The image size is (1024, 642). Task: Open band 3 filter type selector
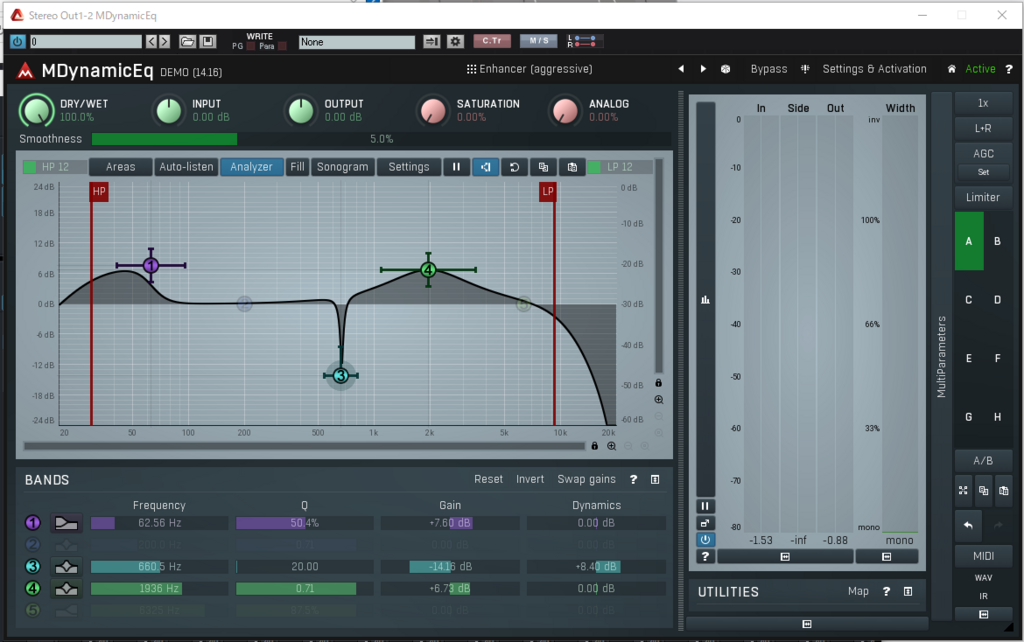(66, 567)
